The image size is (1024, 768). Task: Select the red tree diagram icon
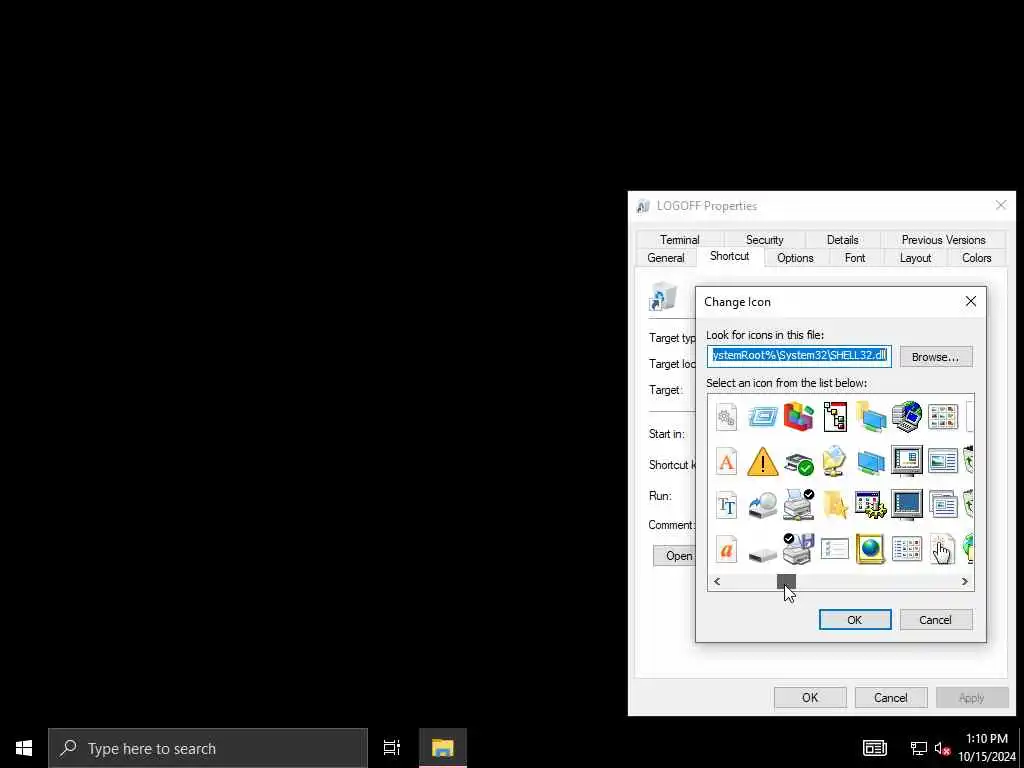tap(835, 417)
